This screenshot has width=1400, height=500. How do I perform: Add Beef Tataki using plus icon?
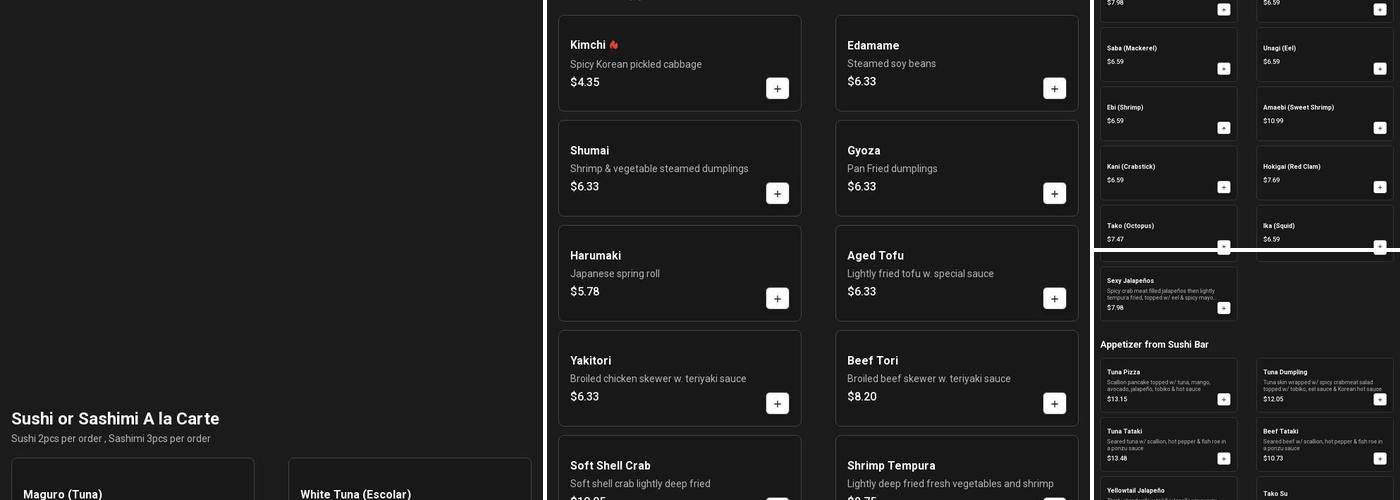pyautogui.click(x=1379, y=458)
